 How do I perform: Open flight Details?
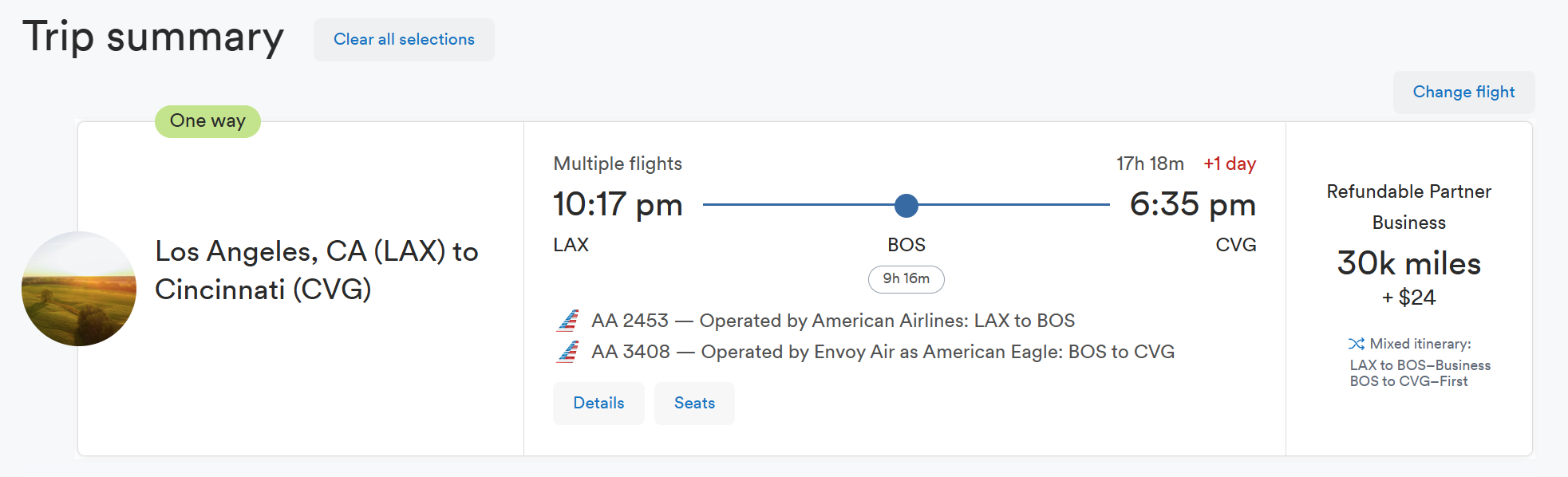tap(598, 404)
